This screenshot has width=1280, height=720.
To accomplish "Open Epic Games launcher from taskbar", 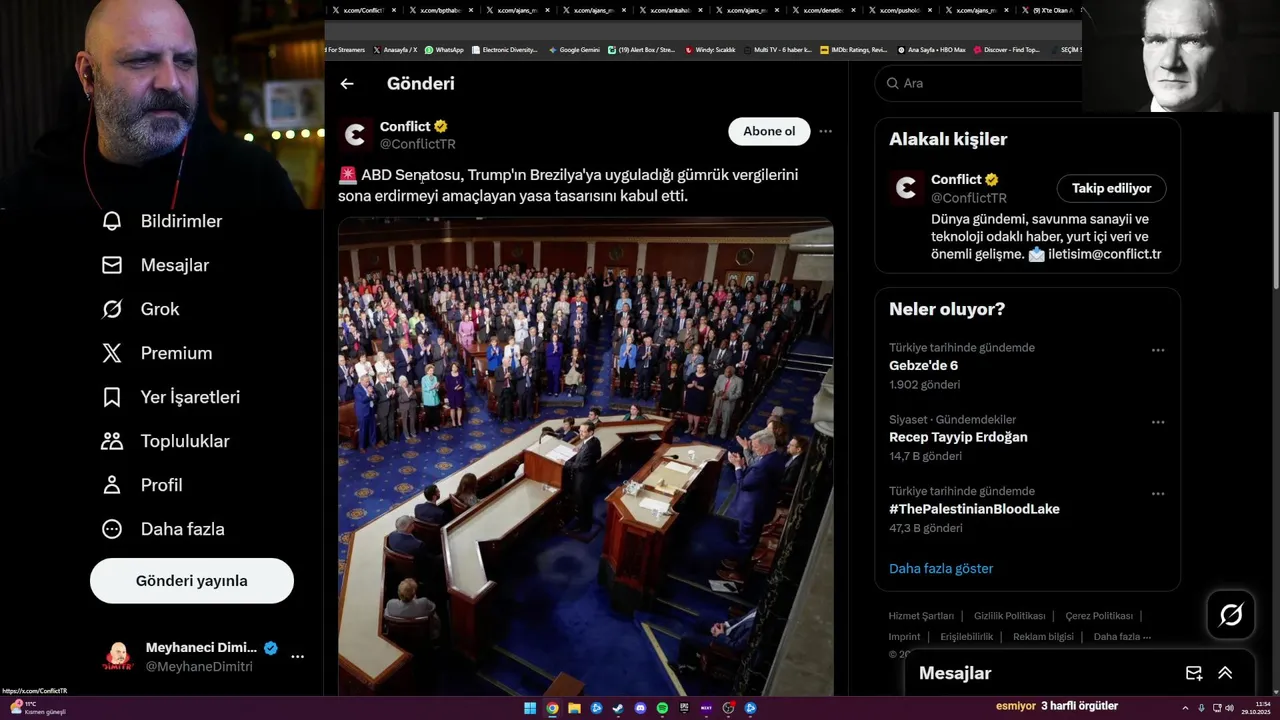I will coord(684,708).
